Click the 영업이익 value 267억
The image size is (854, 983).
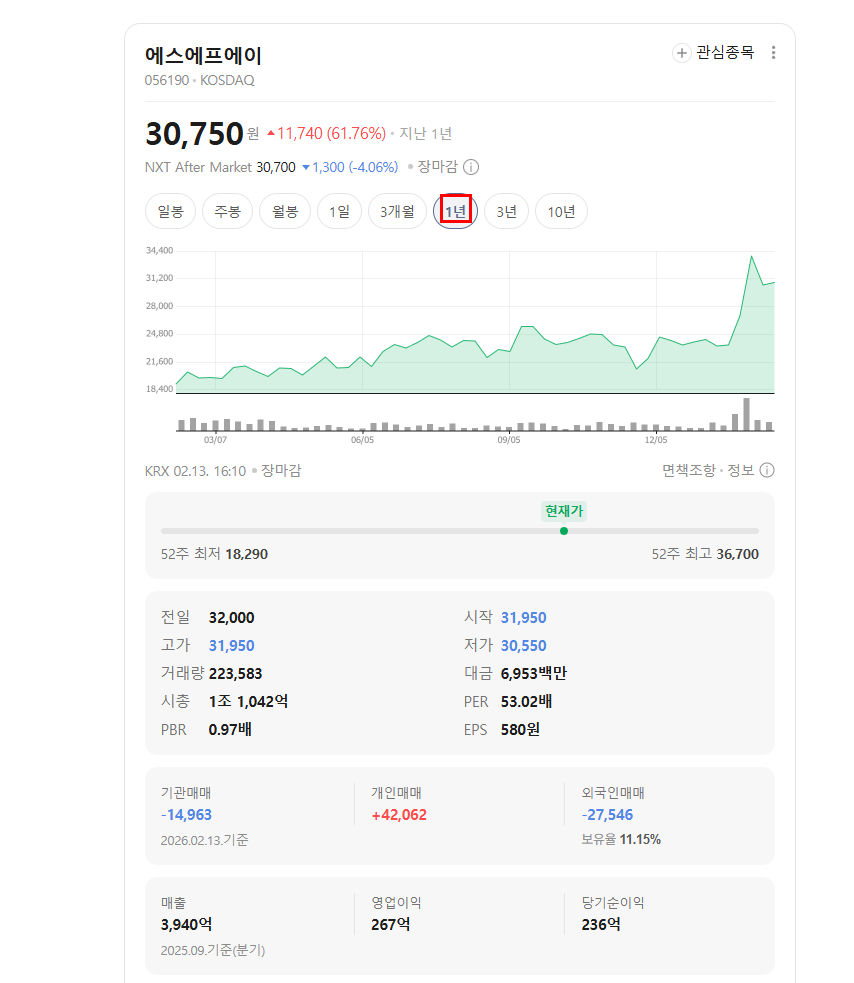click(x=391, y=925)
